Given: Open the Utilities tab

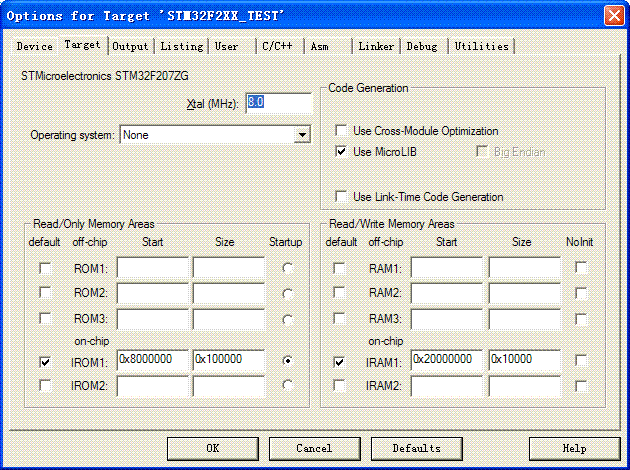Looking at the screenshot, I should 482,46.
